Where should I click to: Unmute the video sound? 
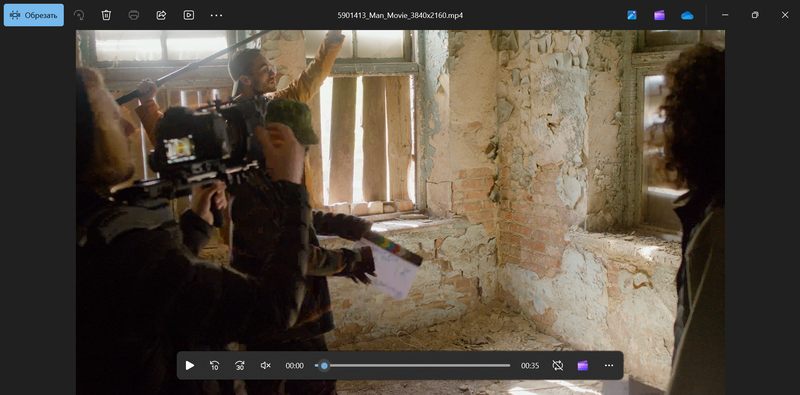pyautogui.click(x=265, y=365)
